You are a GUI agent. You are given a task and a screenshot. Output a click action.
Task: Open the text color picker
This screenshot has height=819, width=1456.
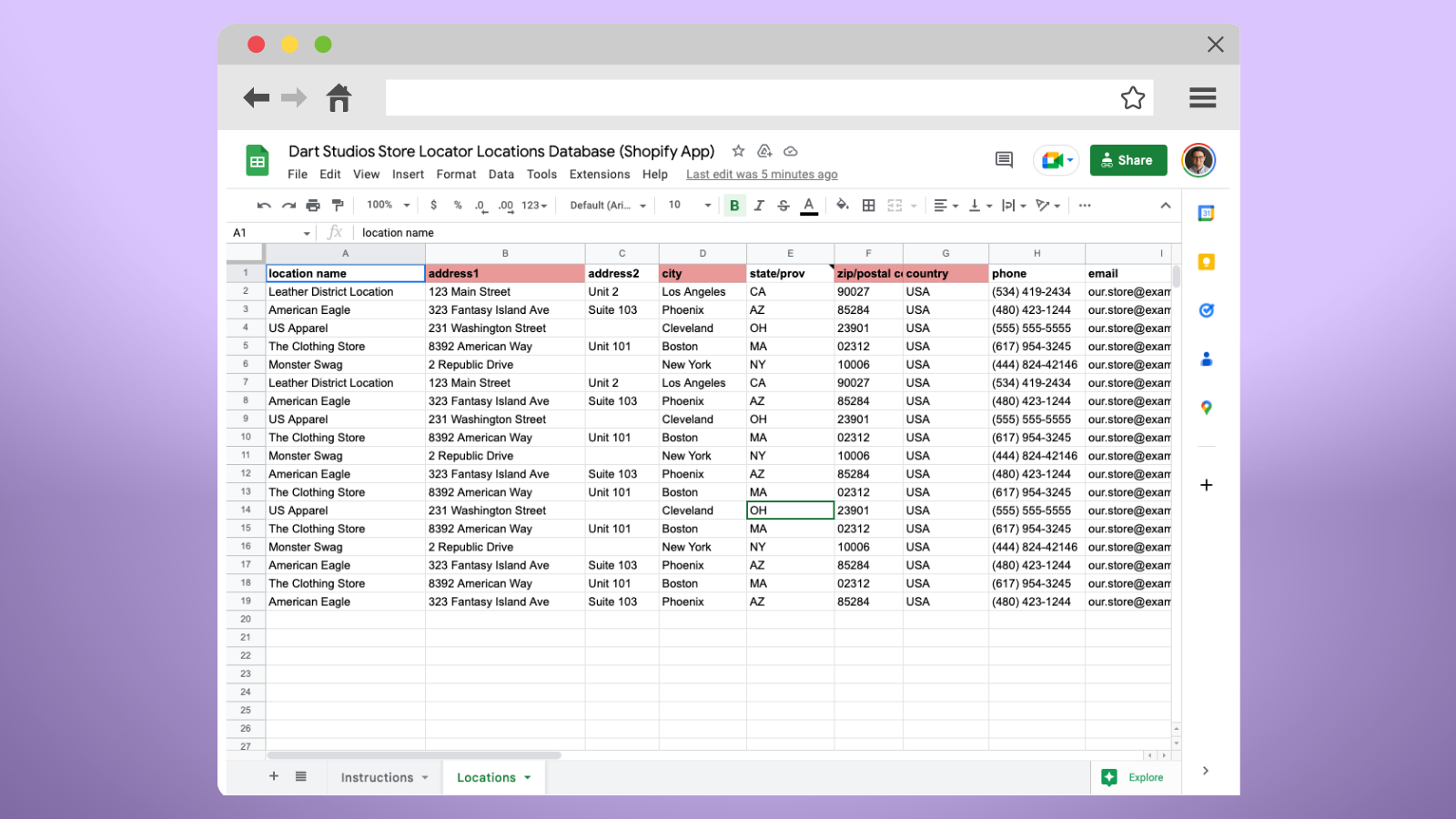[809, 205]
